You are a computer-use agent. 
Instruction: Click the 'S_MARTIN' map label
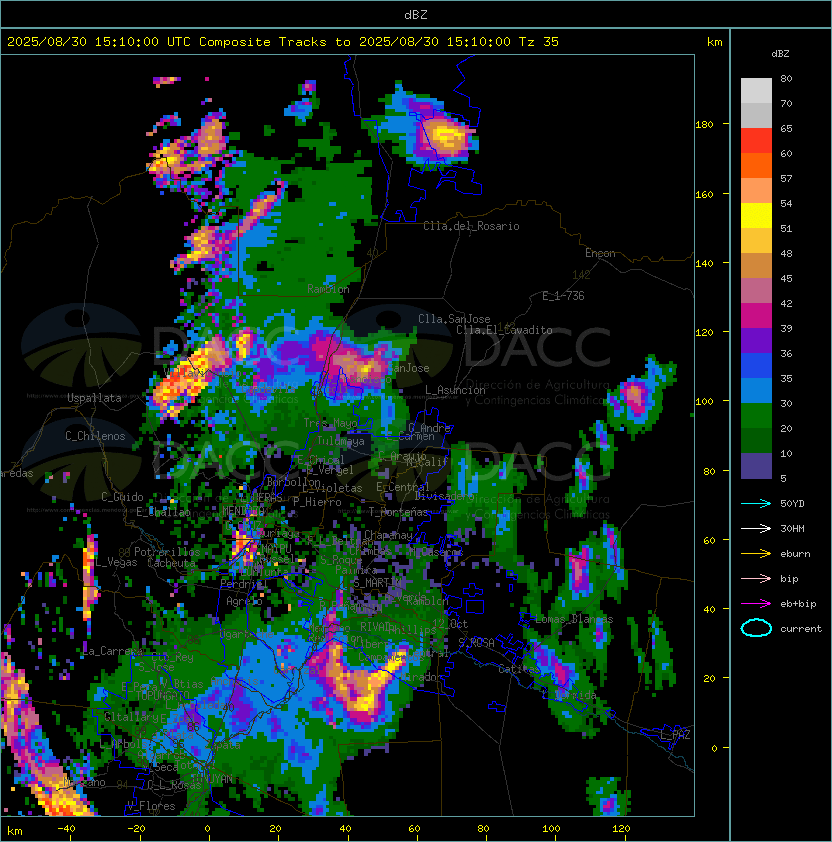[x=377, y=583]
